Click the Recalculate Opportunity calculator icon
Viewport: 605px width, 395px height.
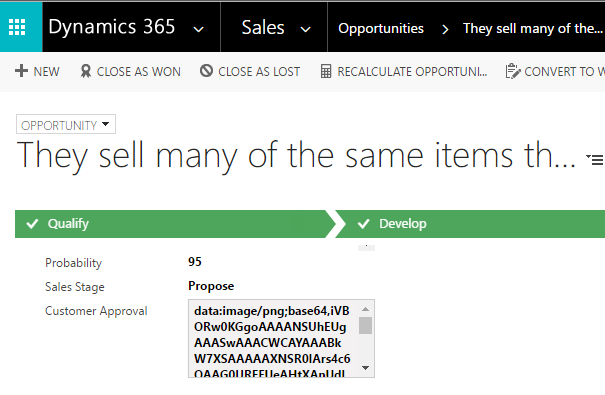tap(326, 71)
